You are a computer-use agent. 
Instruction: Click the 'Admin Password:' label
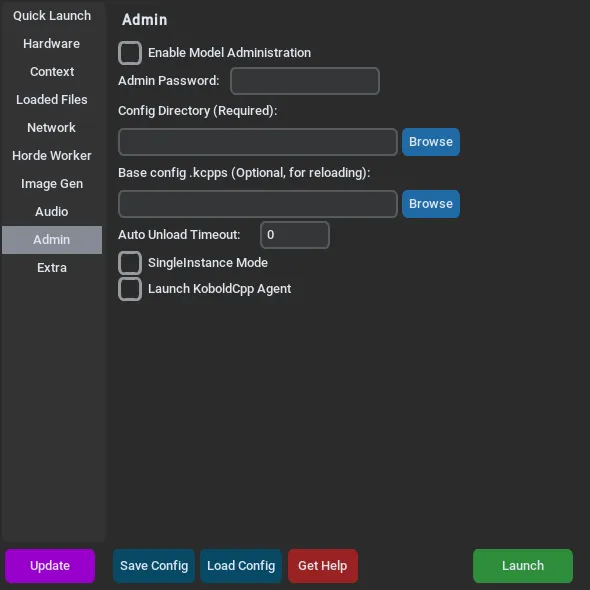pyautogui.click(x=169, y=81)
